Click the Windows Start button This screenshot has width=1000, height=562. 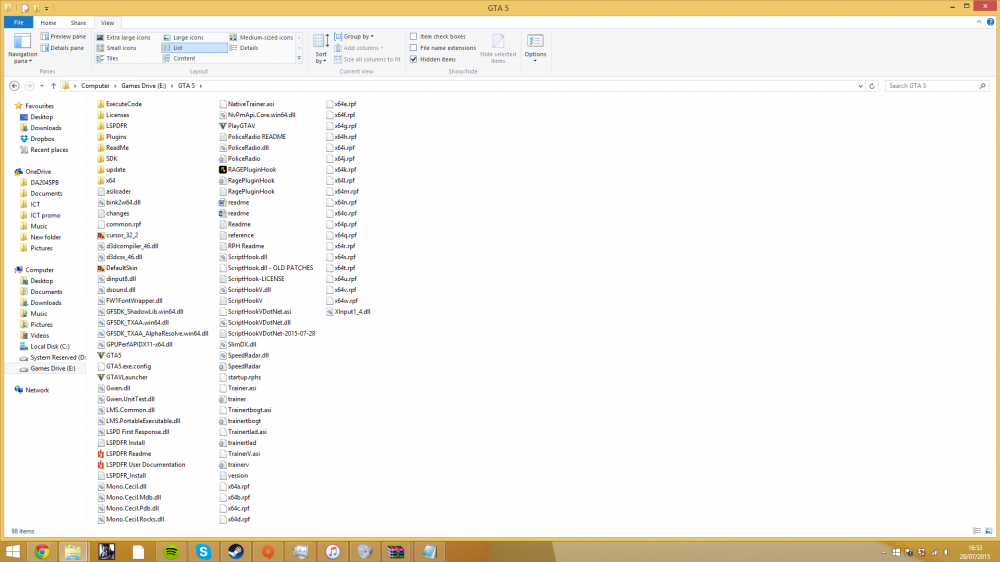pyautogui.click(x=13, y=552)
